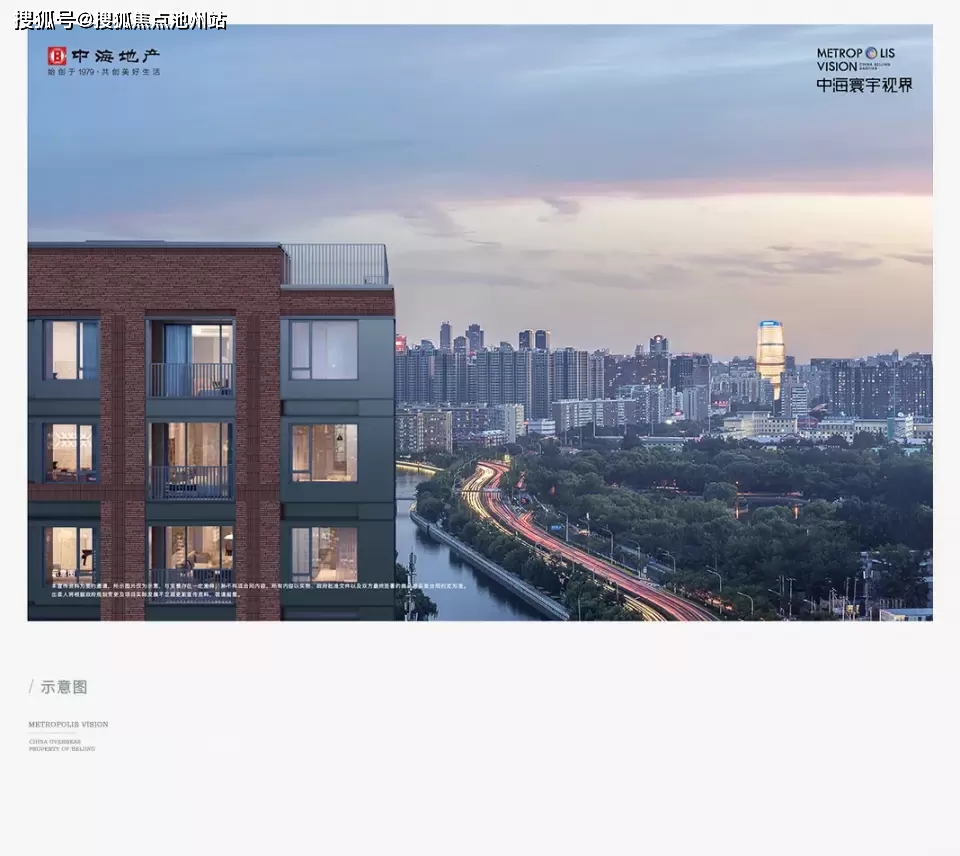Click the small METROPOLIS VISION text at bottom left
960x856 pixels.
68,724
